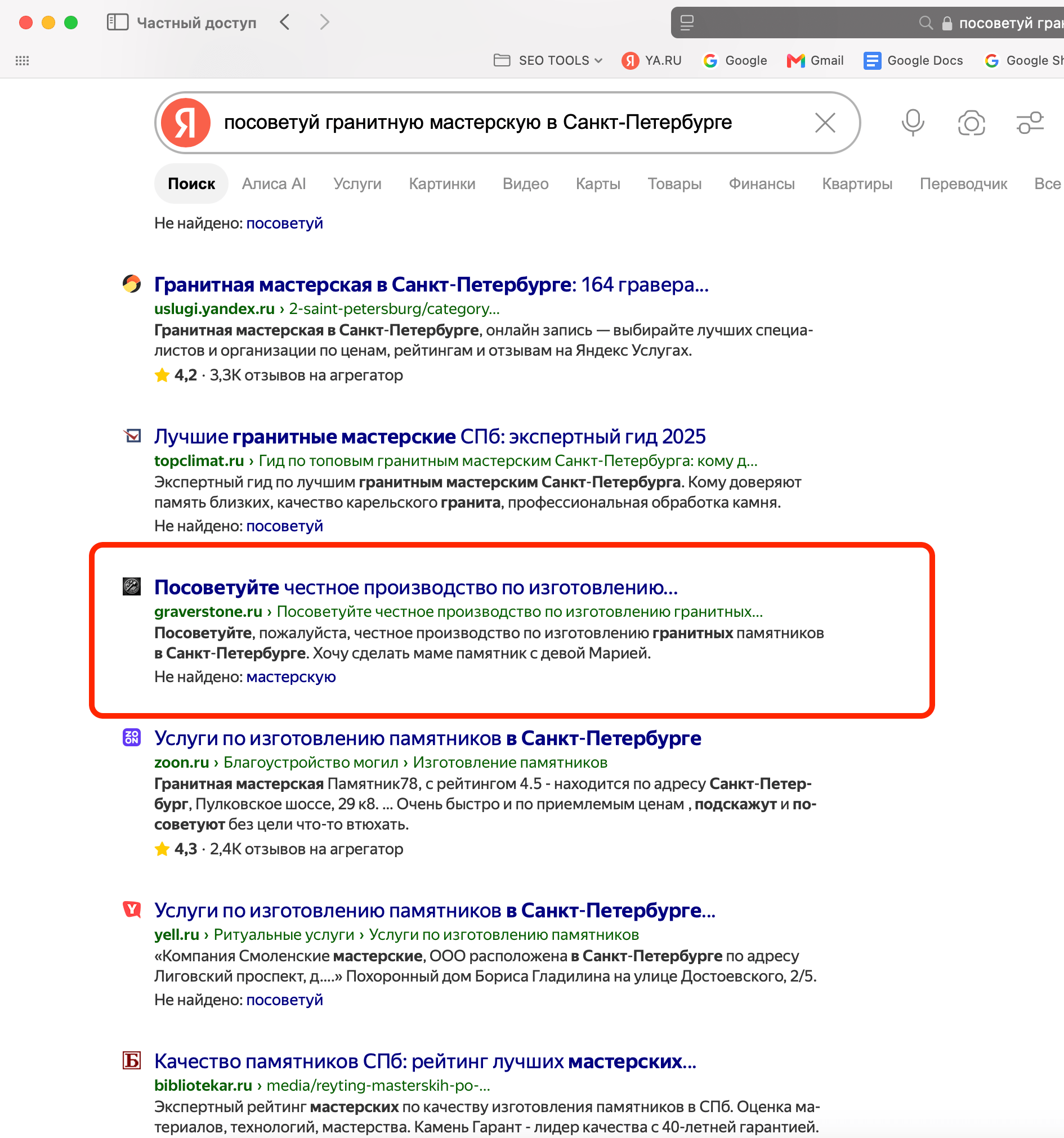Click zoon.ru breadcrumb 'Изготовление памятников'
Screen dimensions: 1064x1138
509,763
